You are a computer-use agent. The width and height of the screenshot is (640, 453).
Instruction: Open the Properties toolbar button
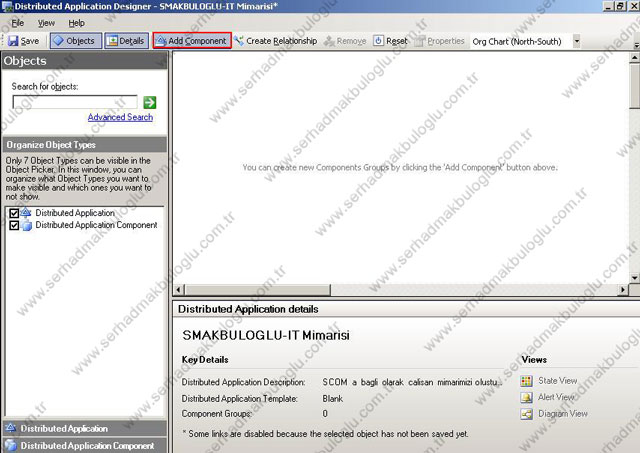(440, 41)
